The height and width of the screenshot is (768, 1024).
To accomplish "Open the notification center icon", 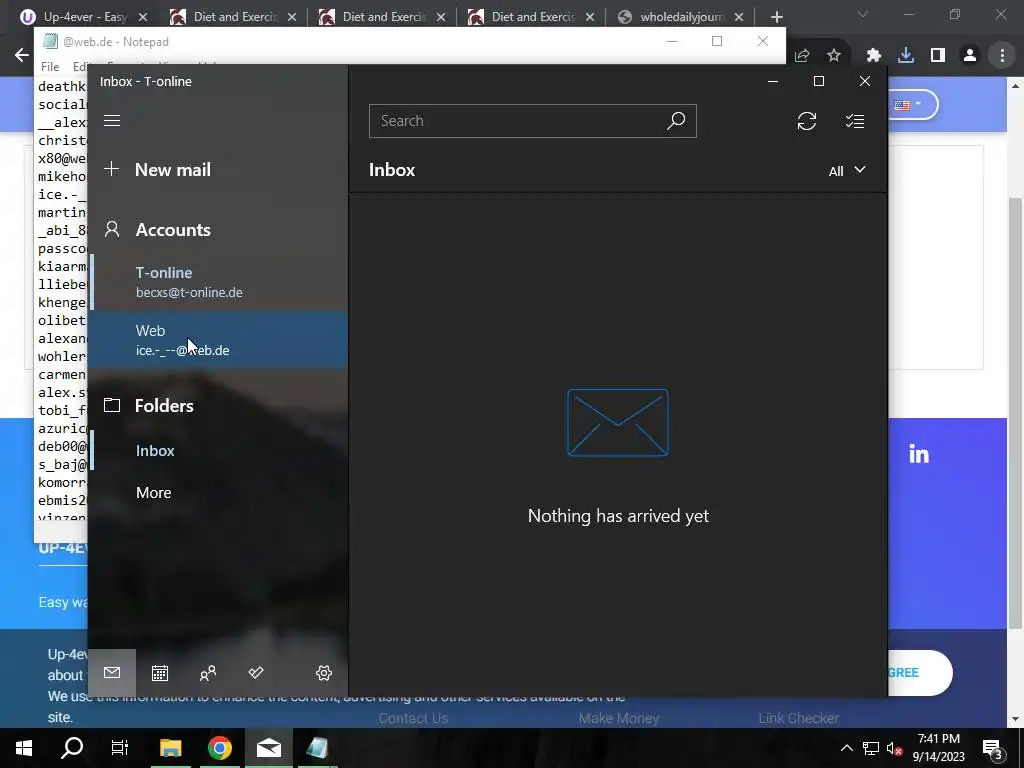I will click(x=993, y=748).
